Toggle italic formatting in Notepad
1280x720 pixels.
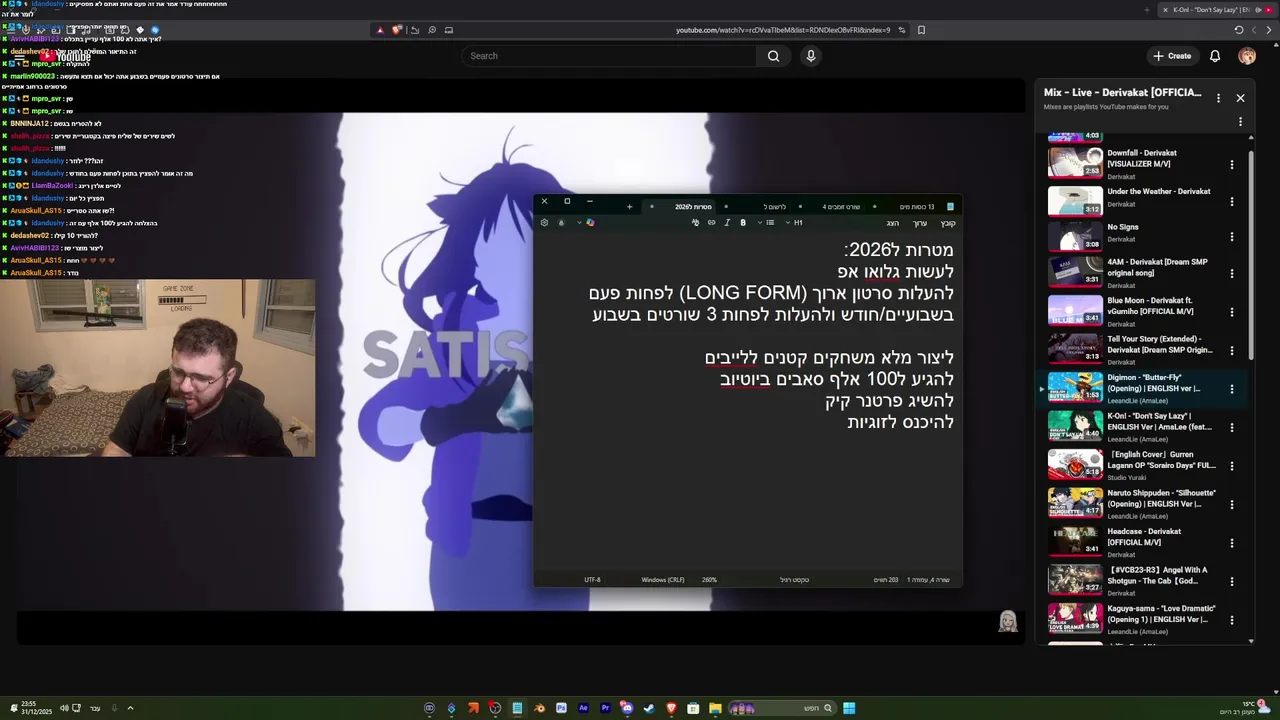pyautogui.click(x=727, y=223)
